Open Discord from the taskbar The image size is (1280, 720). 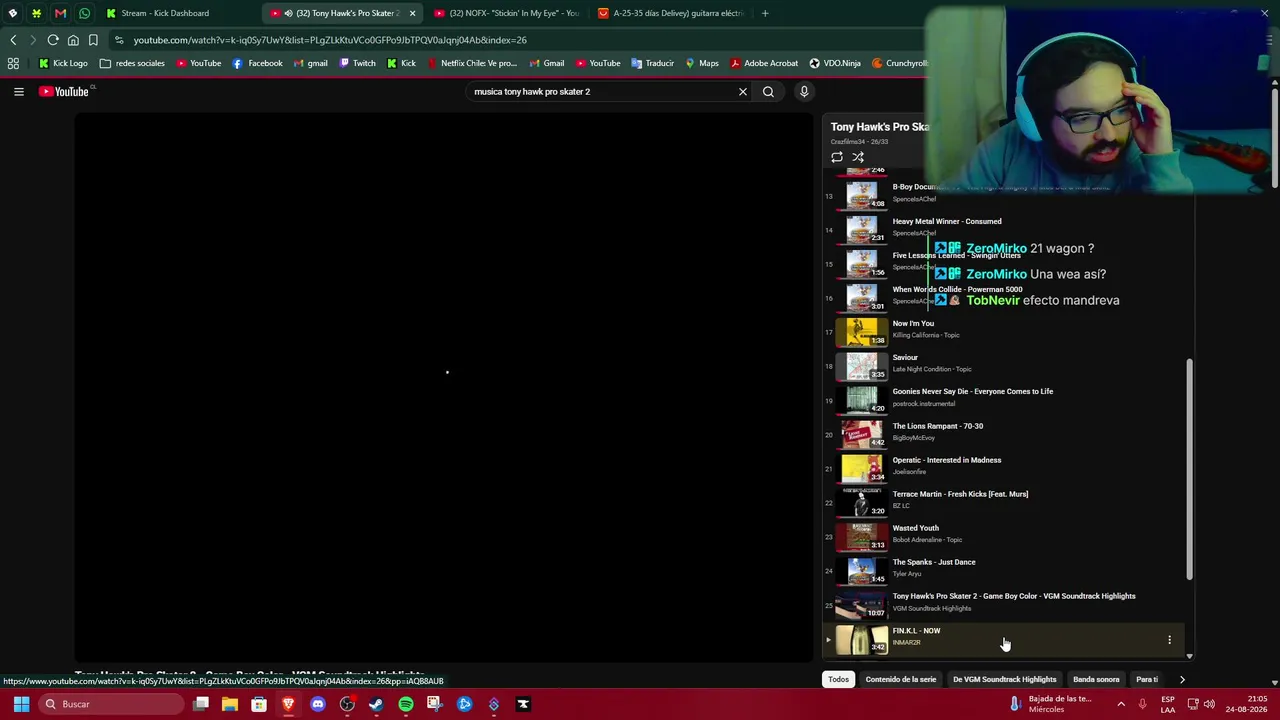[318, 704]
